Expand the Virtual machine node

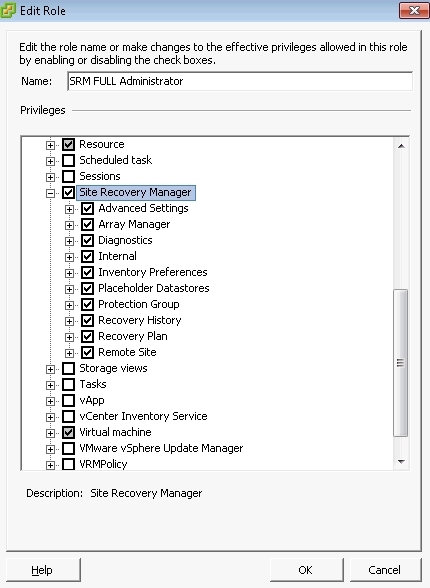[x=50, y=433]
